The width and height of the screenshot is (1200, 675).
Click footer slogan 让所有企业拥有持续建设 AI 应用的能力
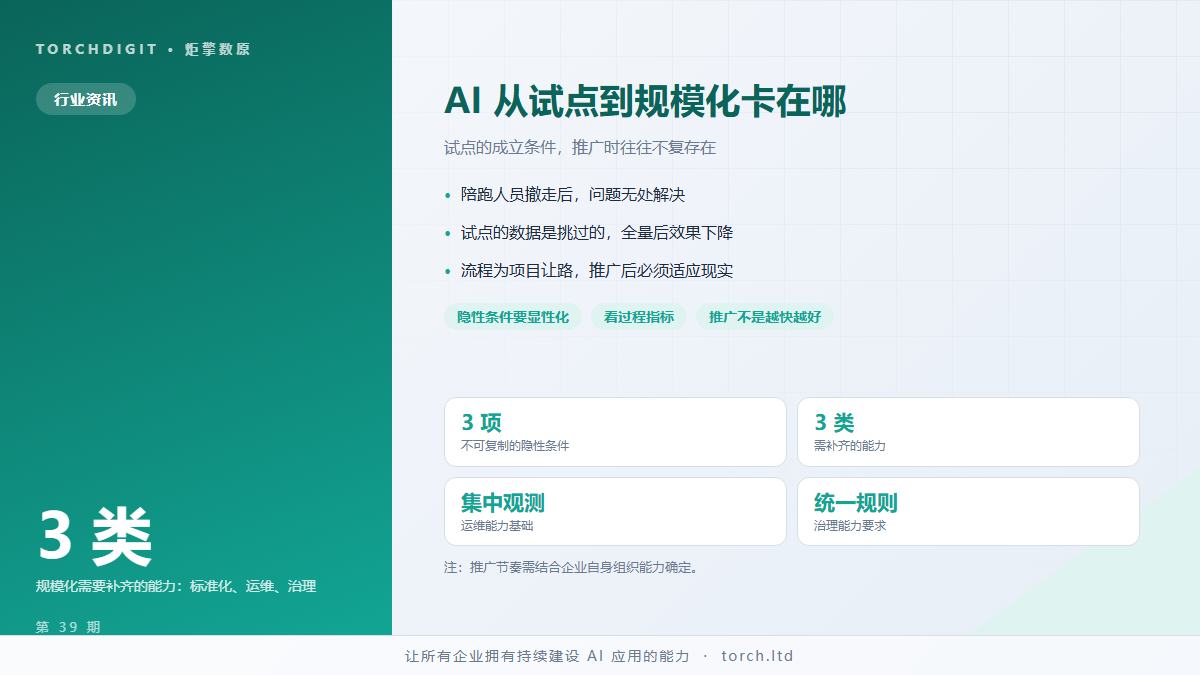click(x=547, y=656)
